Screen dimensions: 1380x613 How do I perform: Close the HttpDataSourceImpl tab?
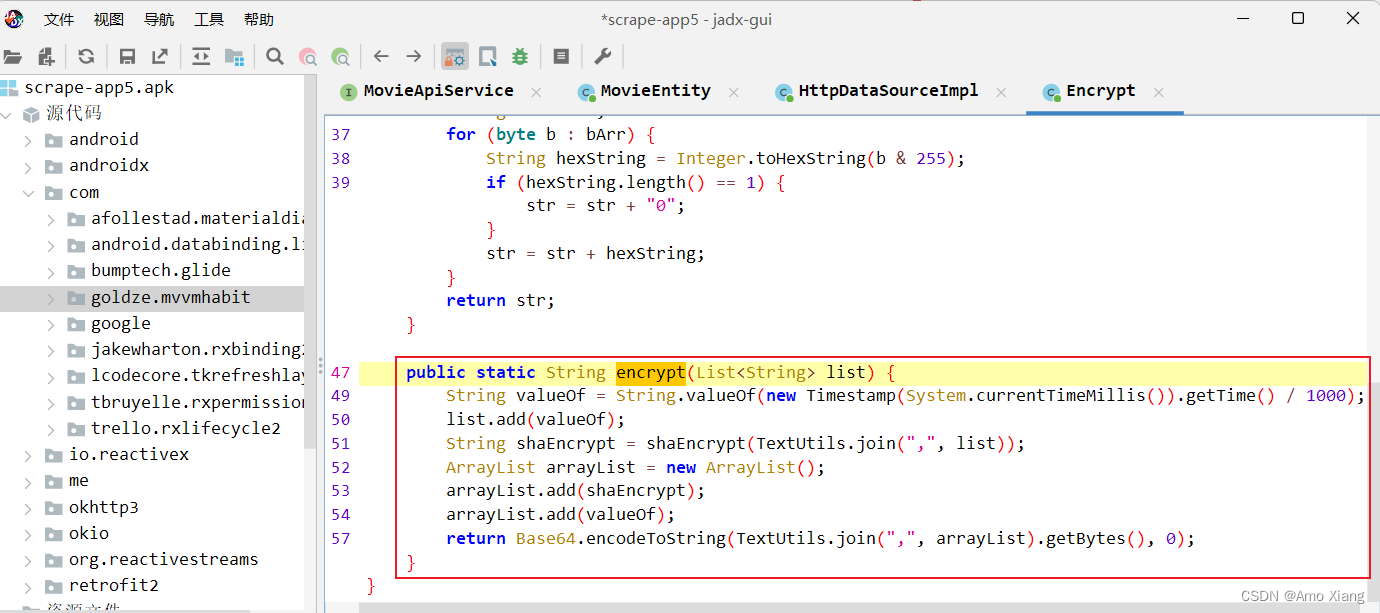click(x=1000, y=92)
